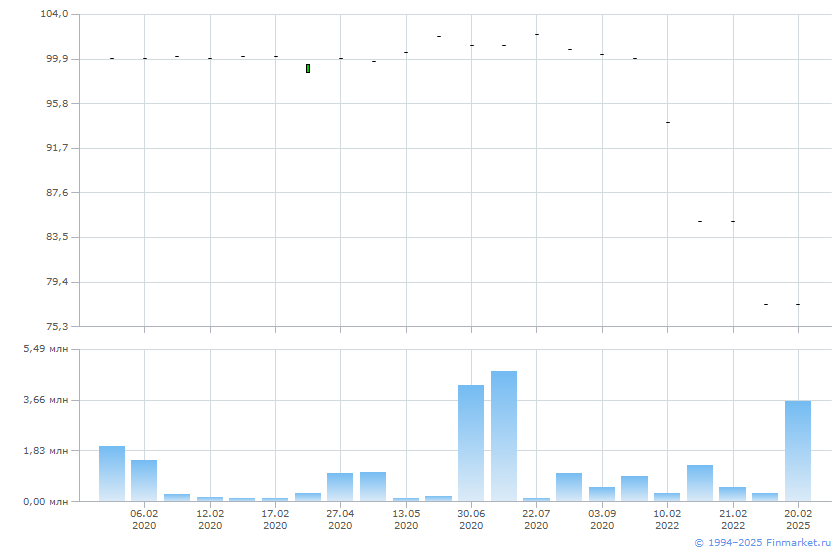This screenshot has width=840, height=550.
Task: Click the 21.02 2022 date label
Action: (x=733, y=519)
